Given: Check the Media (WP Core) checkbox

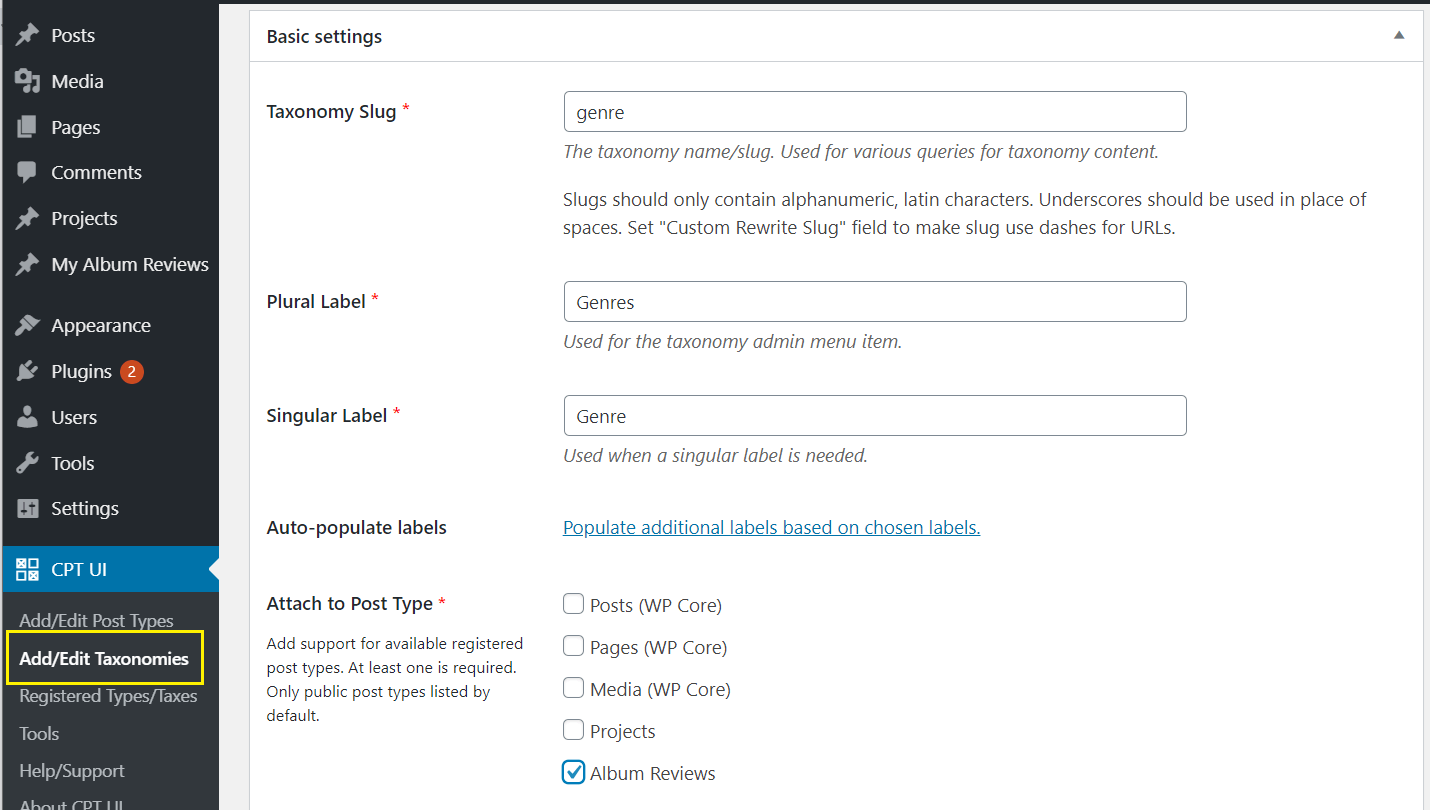Looking at the screenshot, I should tap(573, 687).
